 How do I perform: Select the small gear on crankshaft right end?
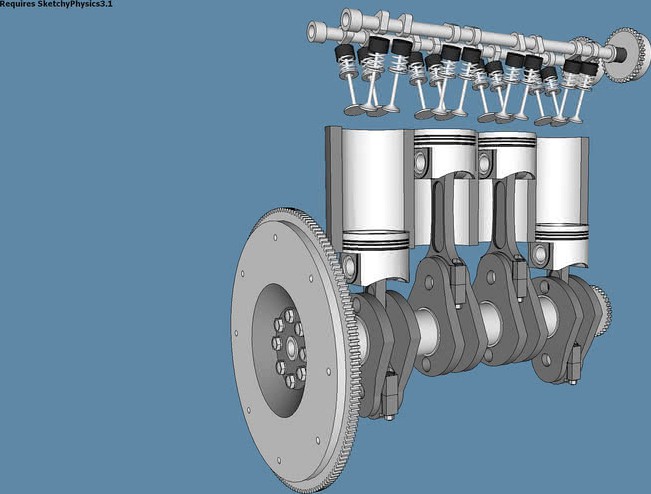(x=601, y=306)
